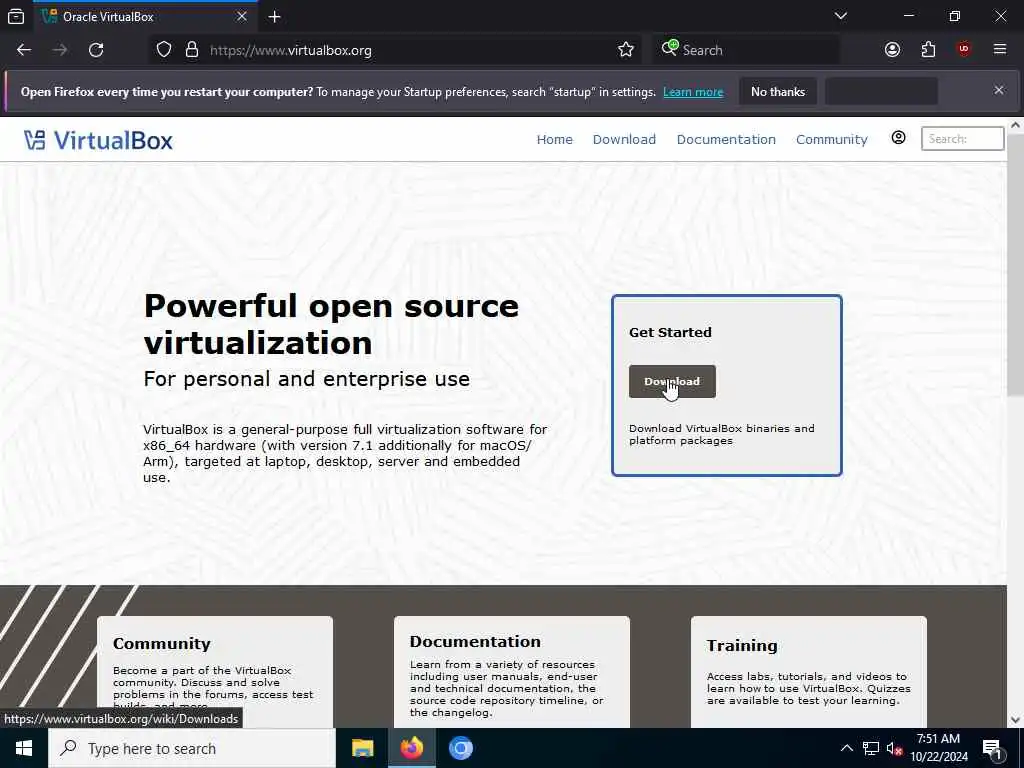The width and height of the screenshot is (1024, 768).
Task: Reload the page with the refresh icon
Action: pyautogui.click(x=96, y=50)
